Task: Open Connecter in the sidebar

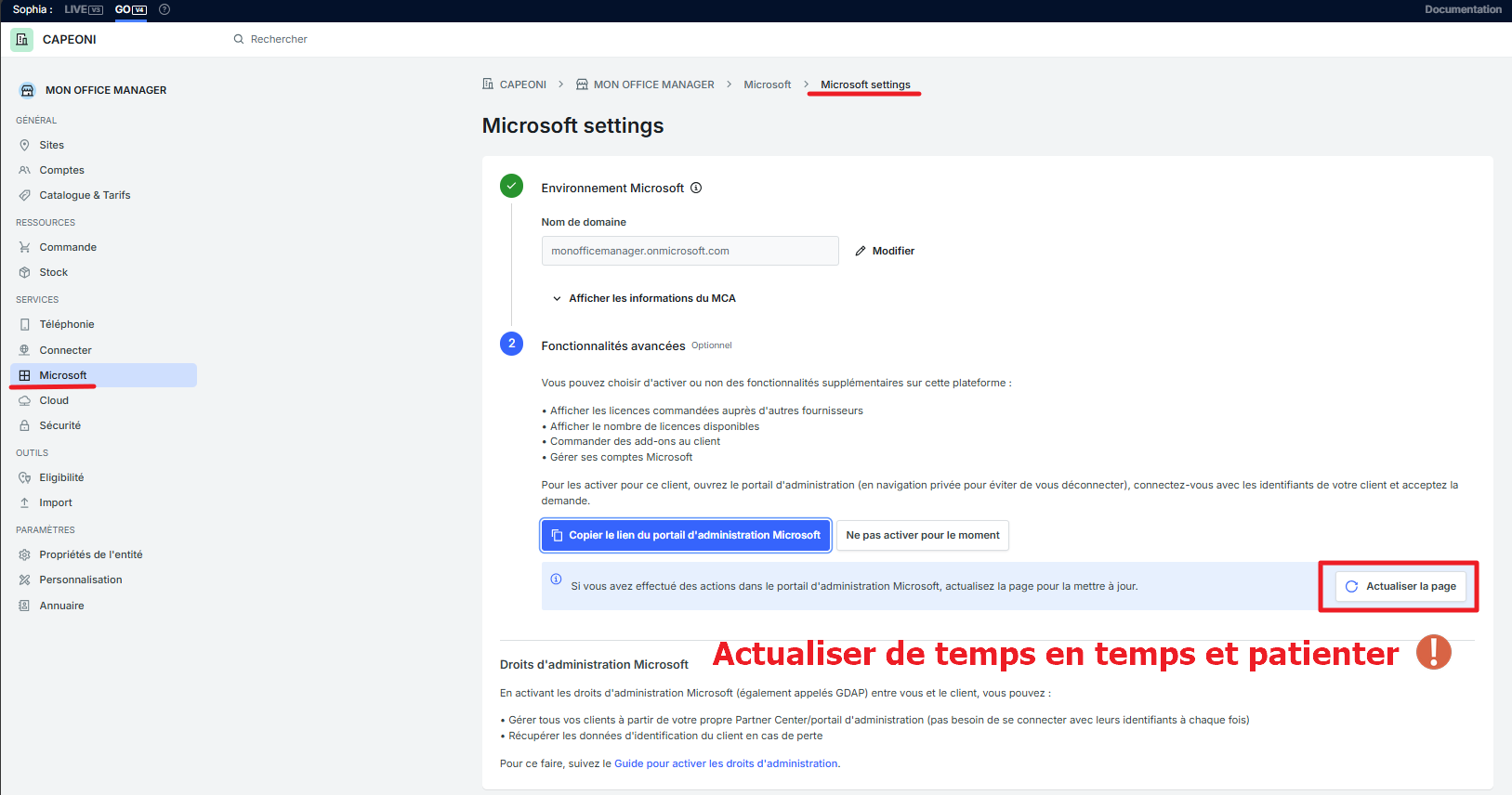Action: click(65, 350)
